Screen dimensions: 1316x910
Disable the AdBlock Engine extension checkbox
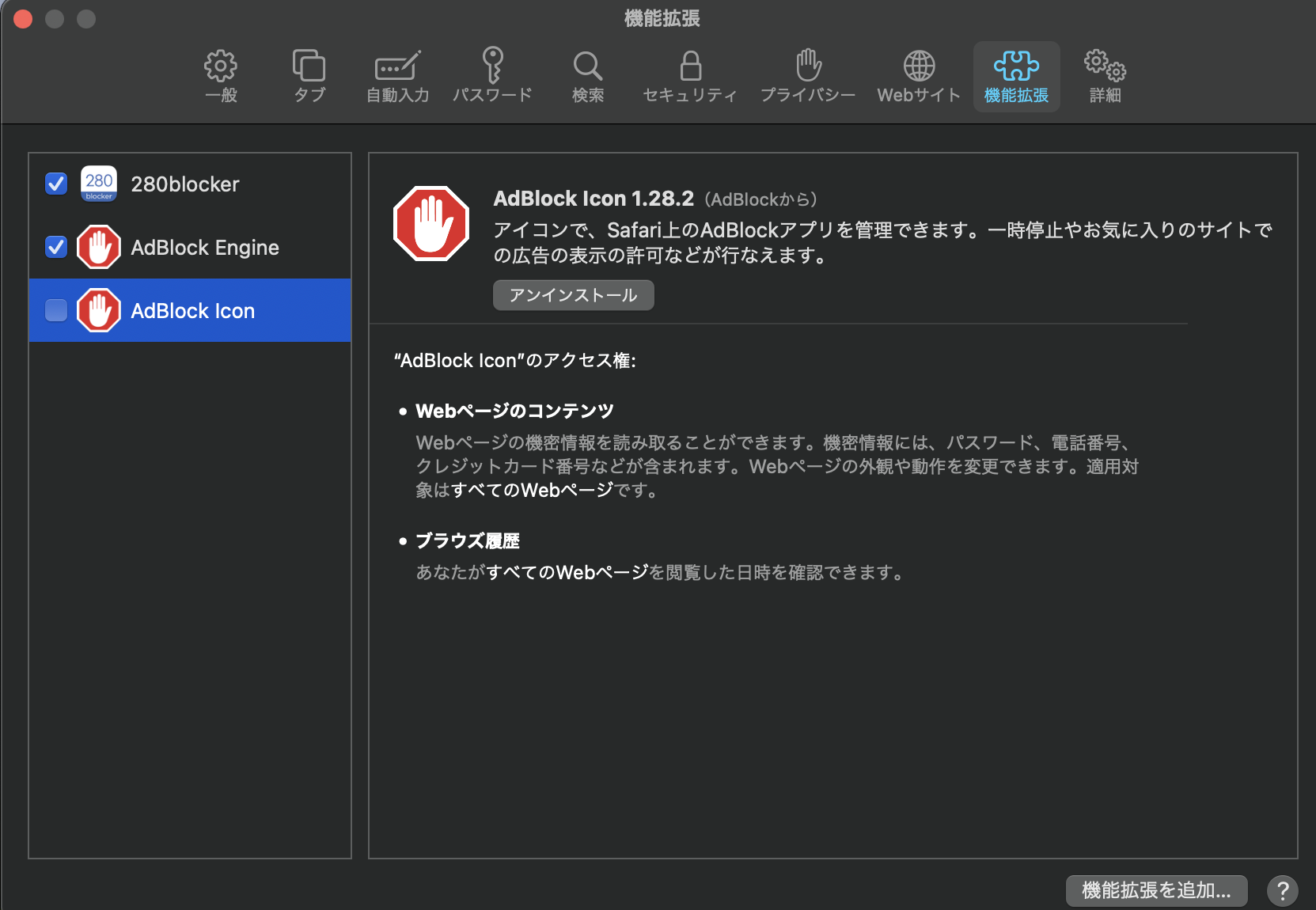(x=56, y=247)
